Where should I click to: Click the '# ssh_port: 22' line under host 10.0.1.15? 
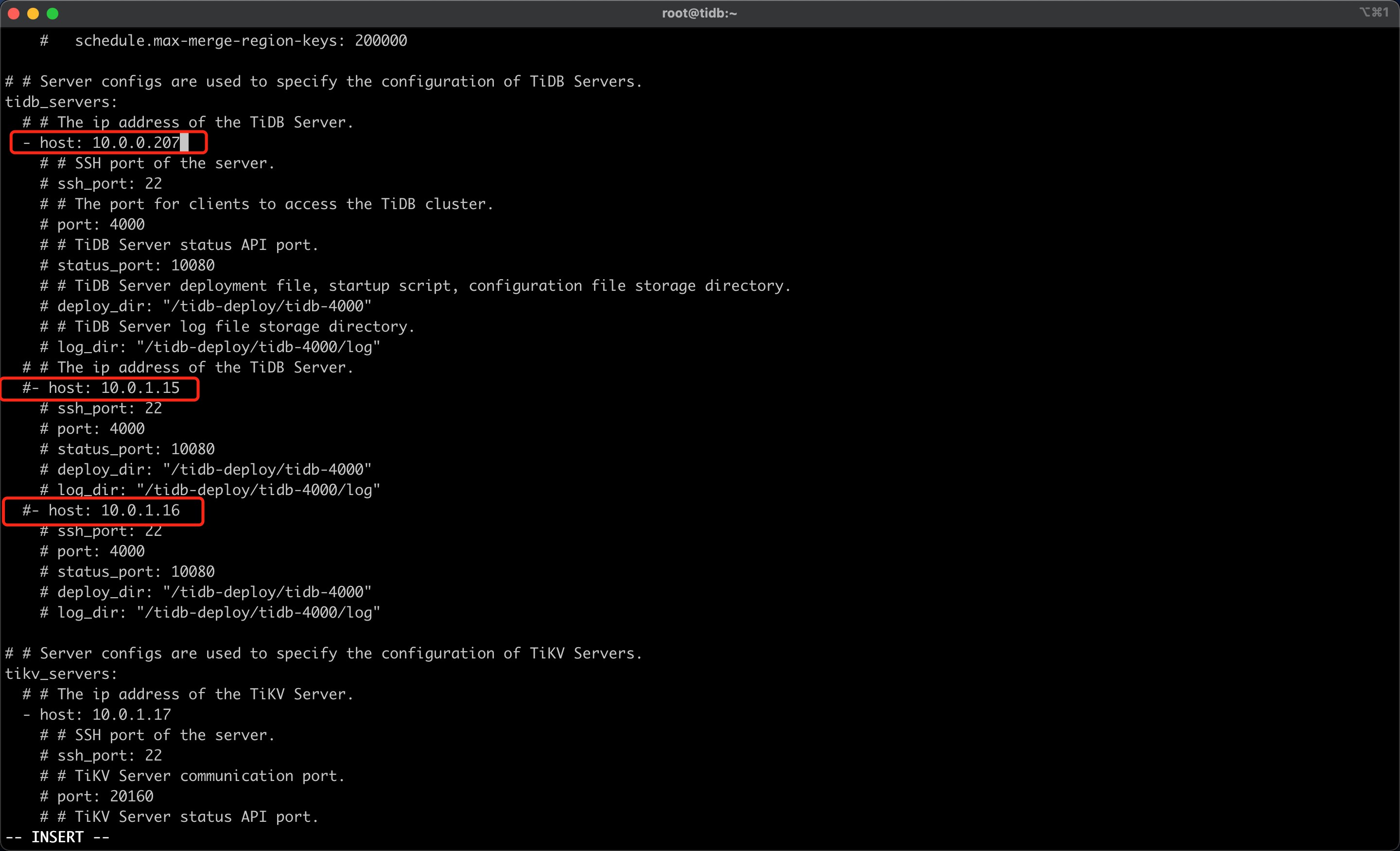[101, 408]
